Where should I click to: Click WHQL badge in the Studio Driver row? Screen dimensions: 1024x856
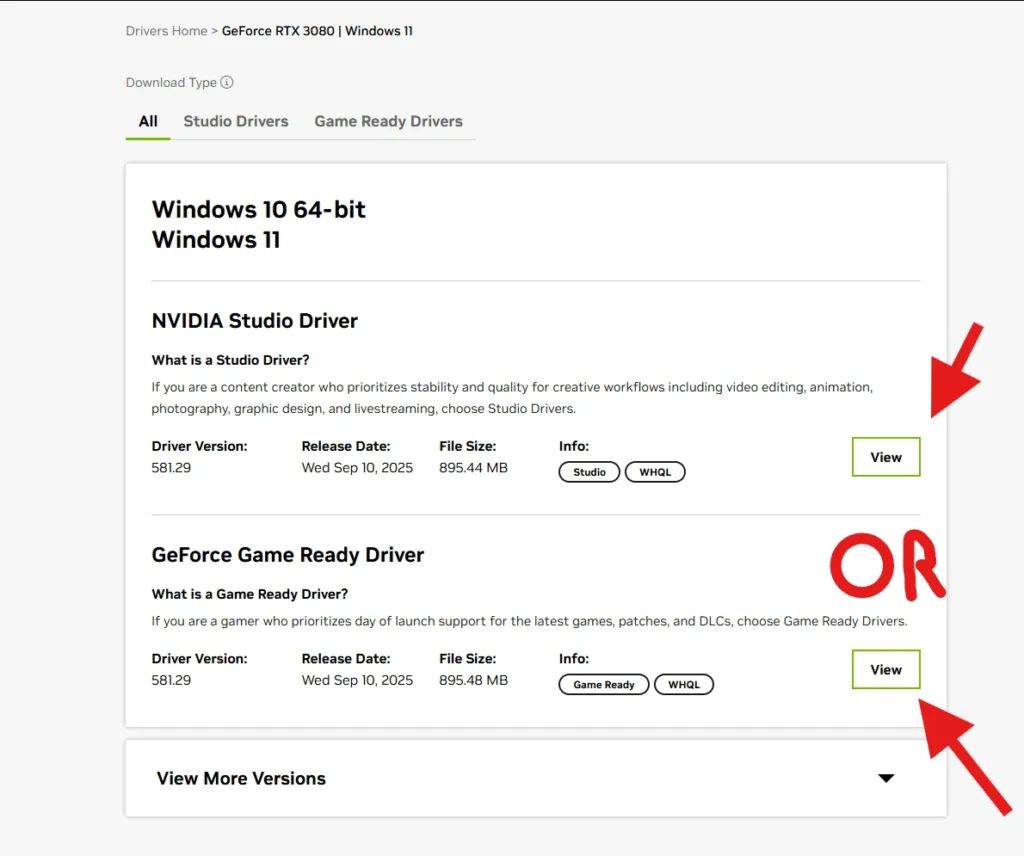click(655, 472)
